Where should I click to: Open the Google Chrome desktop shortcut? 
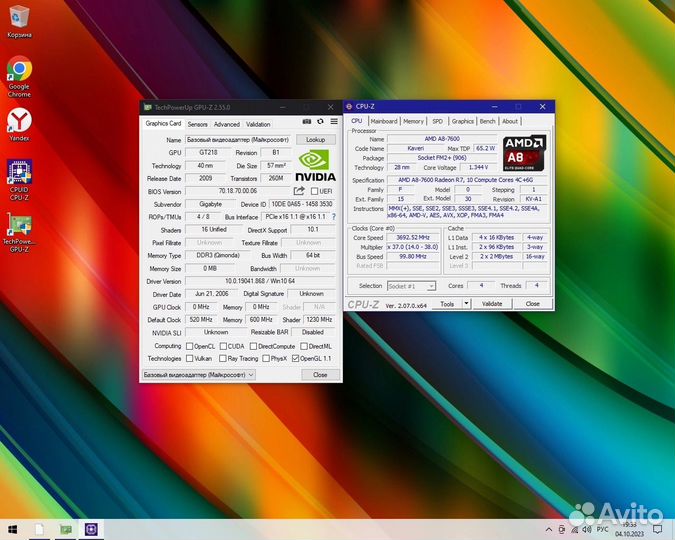tap(19, 76)
